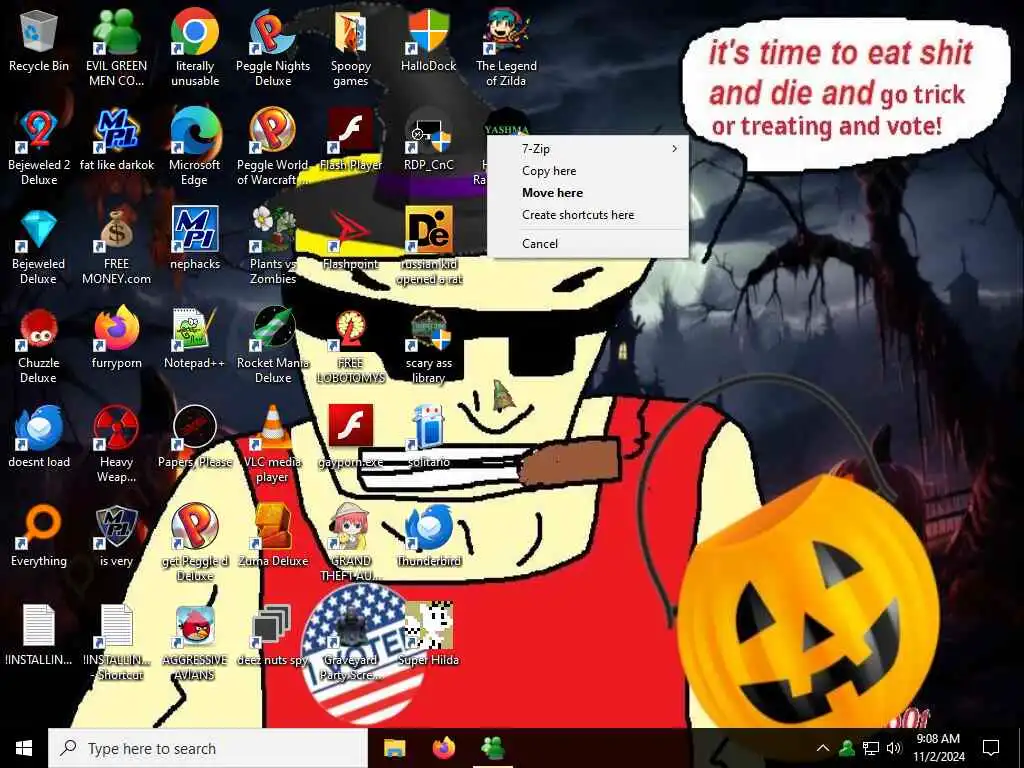Select the Peggle Nights Deluxe icon
This screenshot has height=768, width=1024.
273,33
